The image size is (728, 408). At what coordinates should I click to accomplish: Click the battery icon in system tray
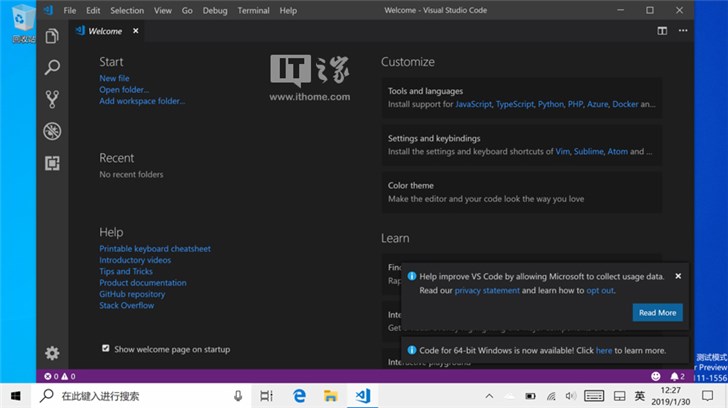coord(530,396)
